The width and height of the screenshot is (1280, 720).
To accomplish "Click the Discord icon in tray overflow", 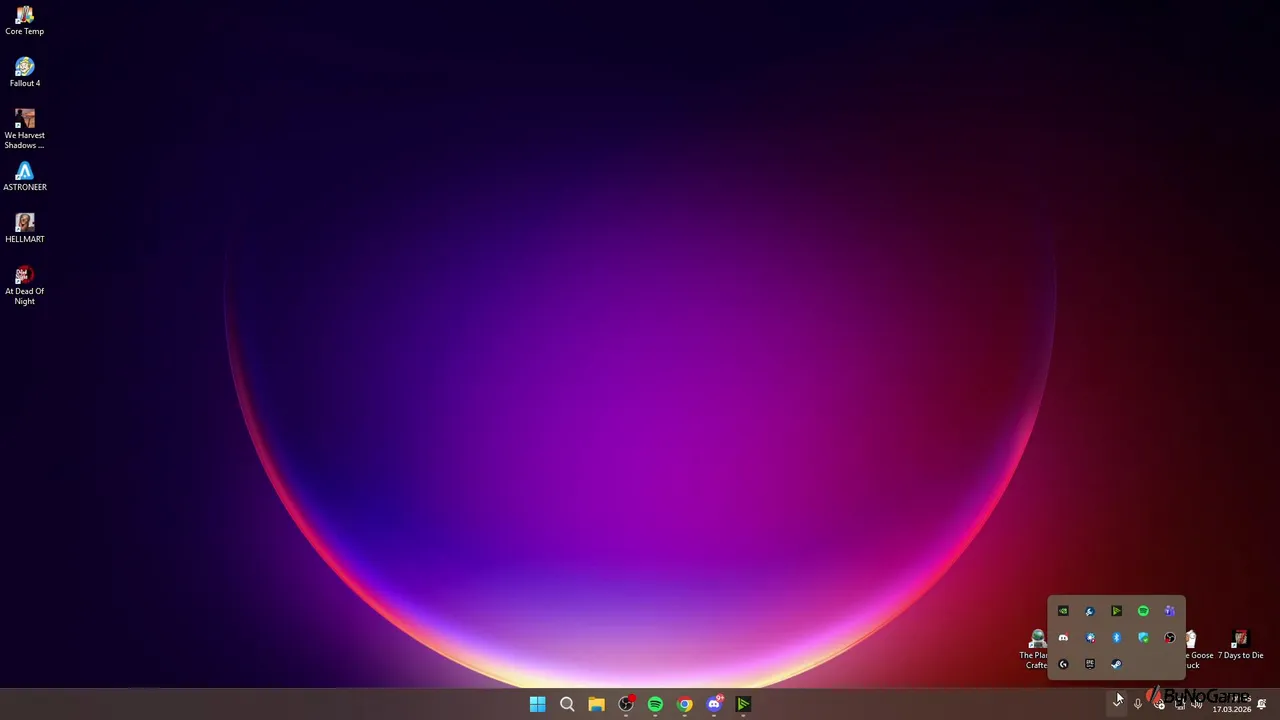I will pyautogui.click(x=1063, y=638).
